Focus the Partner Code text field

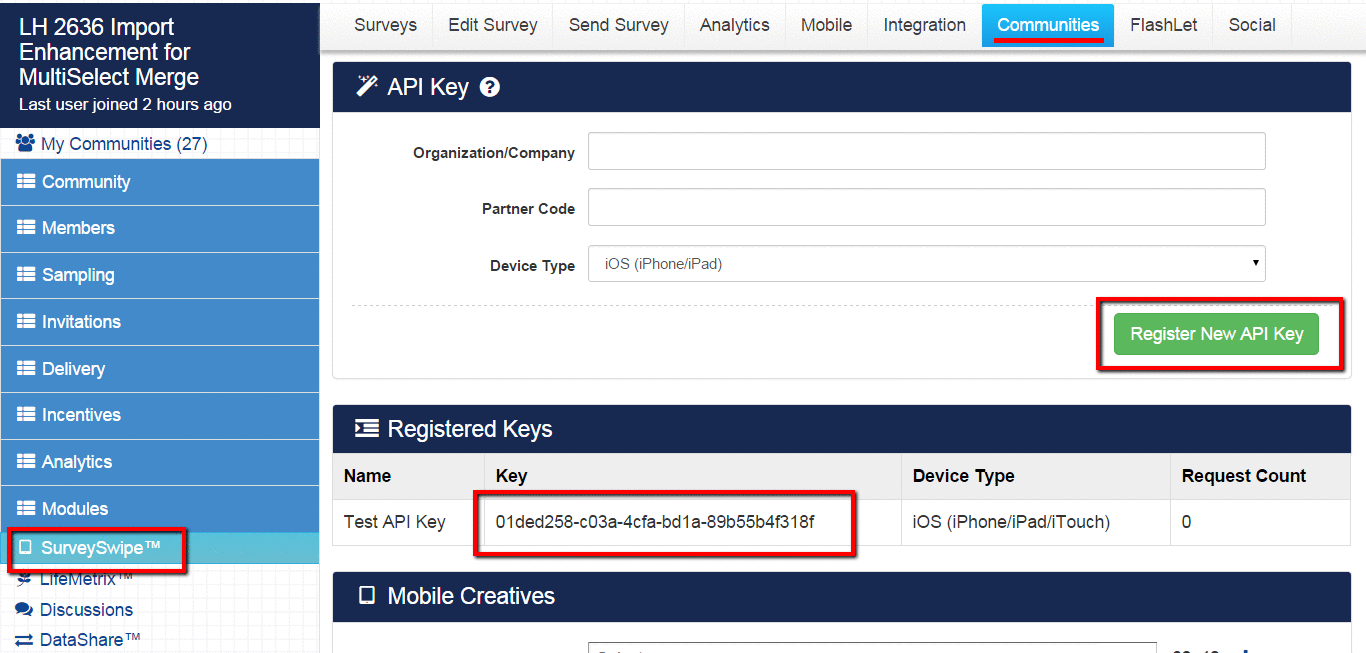click(x=926, y=207)
